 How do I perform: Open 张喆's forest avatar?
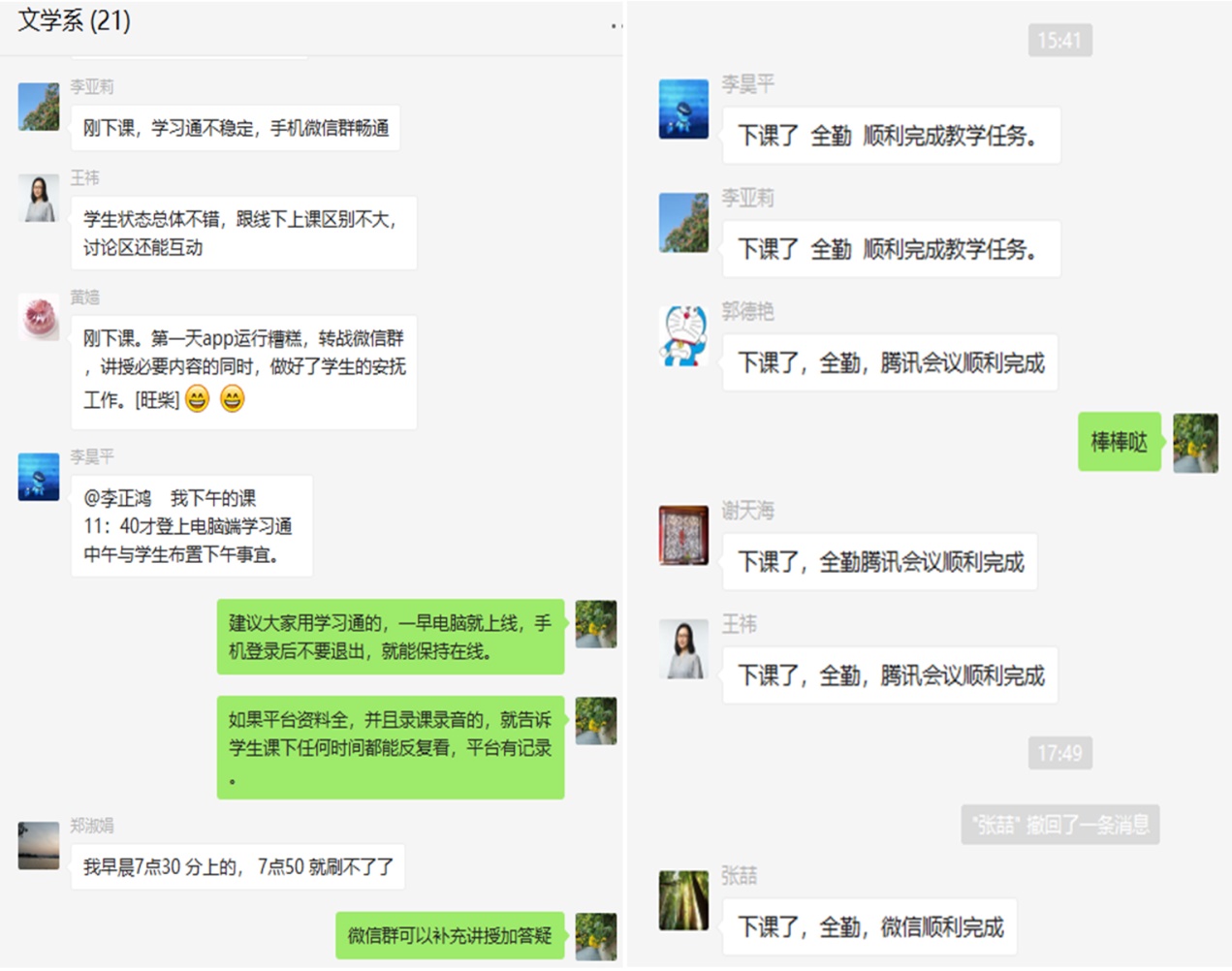click(x=684, y=900)
